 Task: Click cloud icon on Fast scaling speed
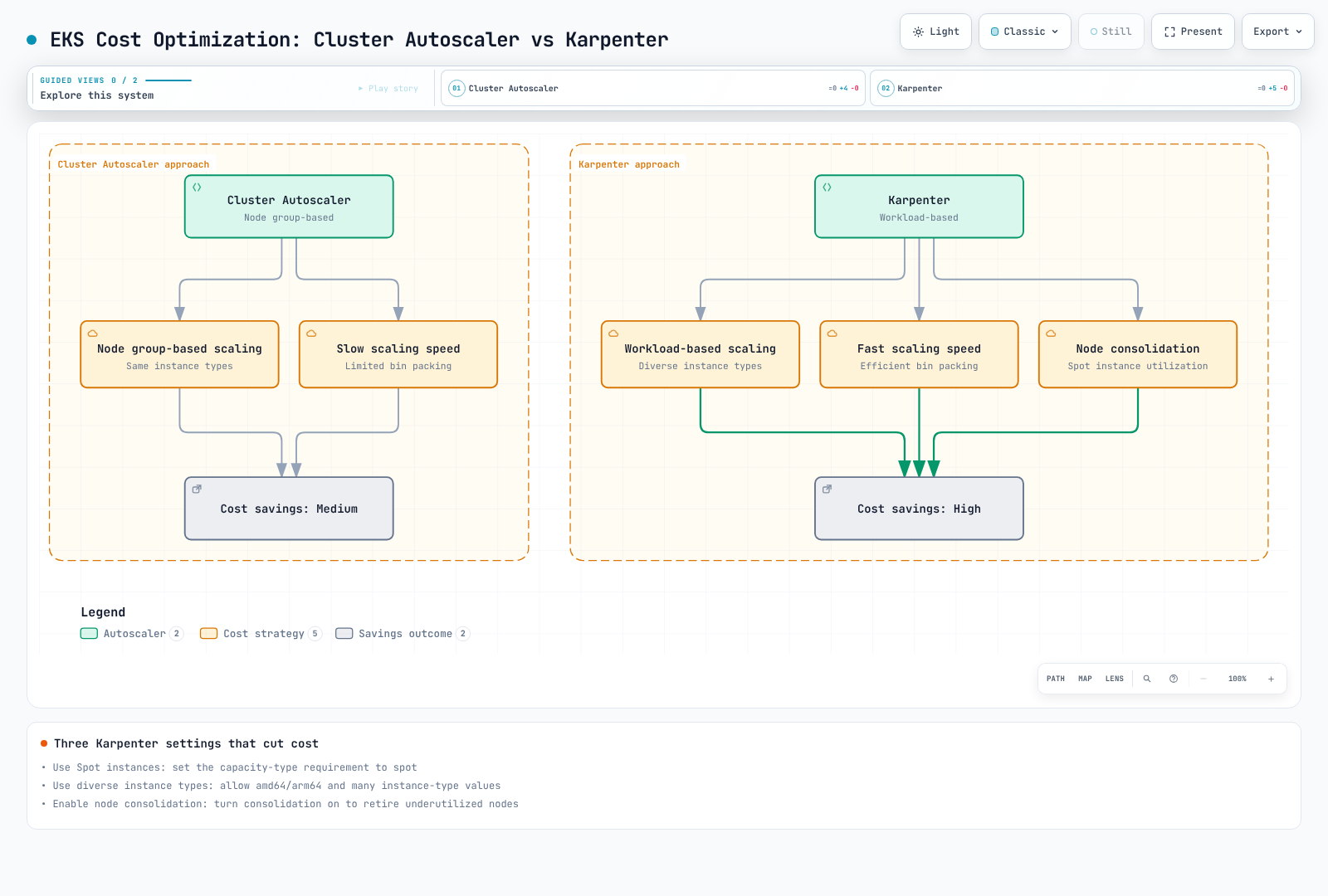click(832, 334)
